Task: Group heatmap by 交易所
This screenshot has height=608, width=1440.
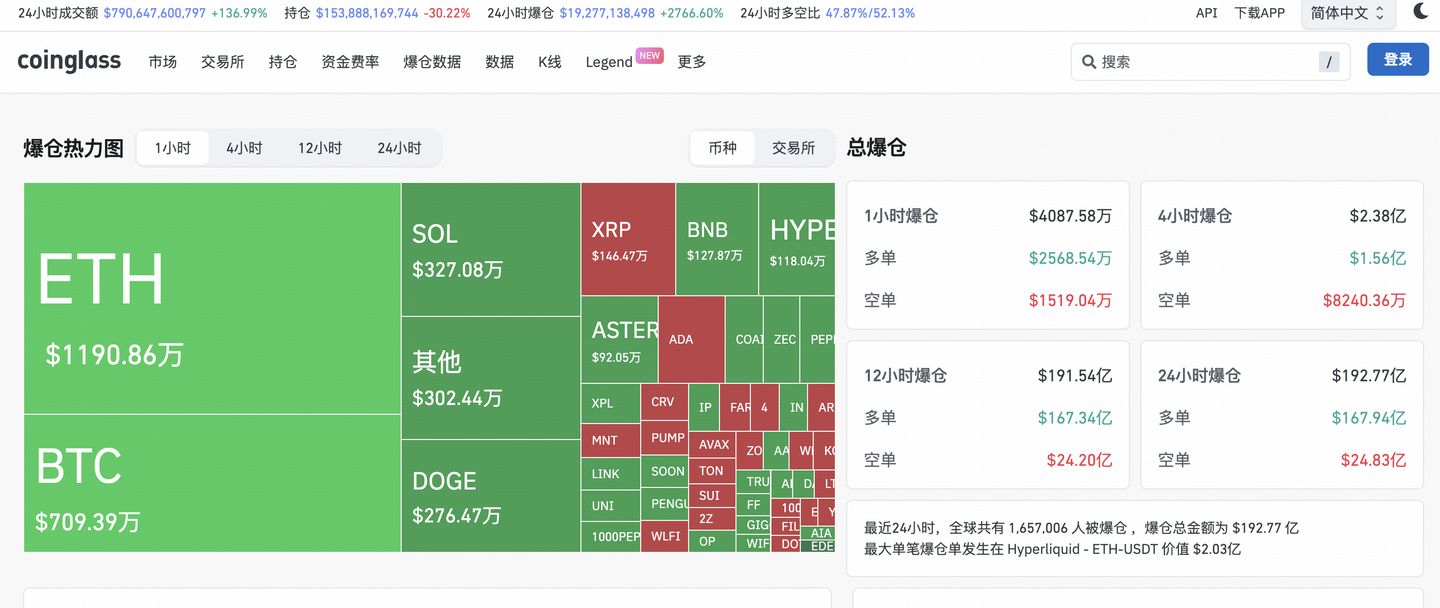Action: tap(793, 148)
